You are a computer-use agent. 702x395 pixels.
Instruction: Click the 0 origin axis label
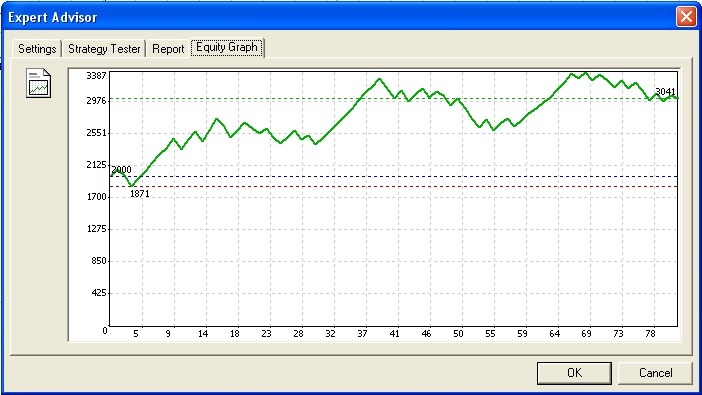point(105,331)
